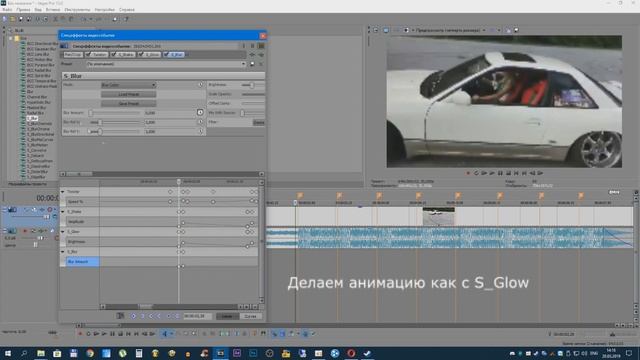The image size is (640, 360).
Task: Collapse the S_Glow keyframe lane group
Action: (63, 231)
